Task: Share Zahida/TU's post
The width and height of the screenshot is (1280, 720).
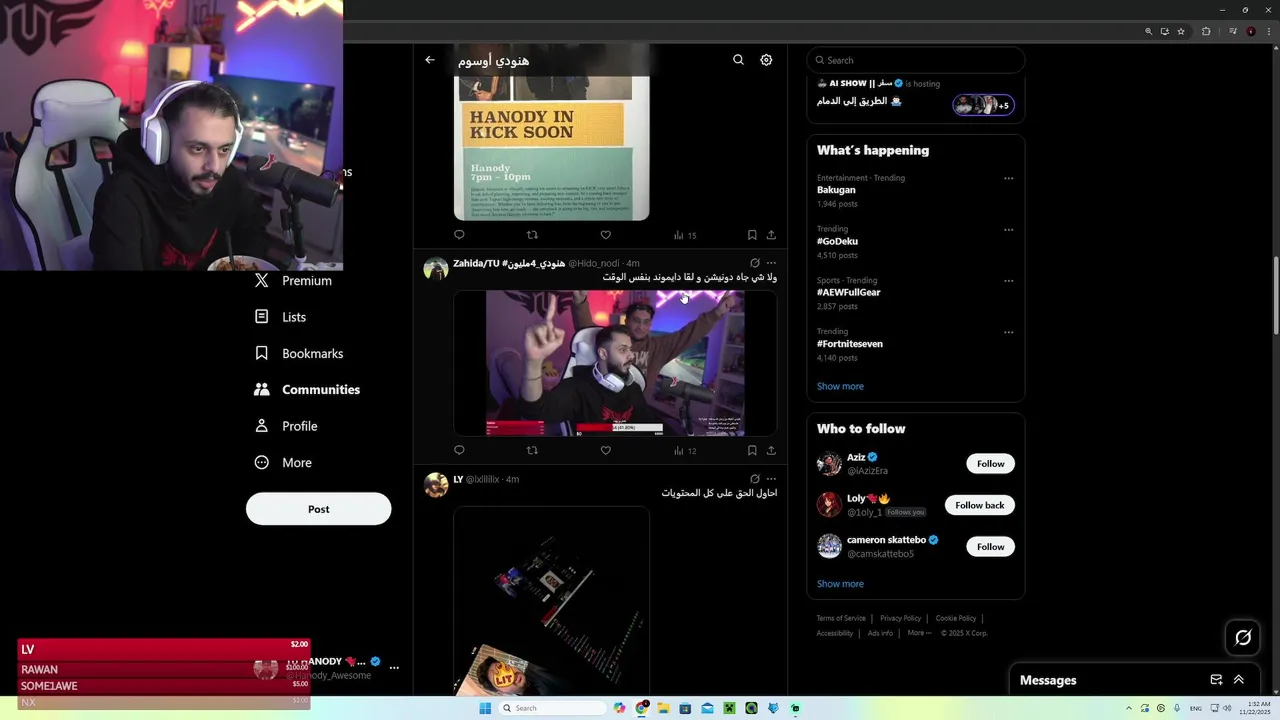Action: pos(771,450)
